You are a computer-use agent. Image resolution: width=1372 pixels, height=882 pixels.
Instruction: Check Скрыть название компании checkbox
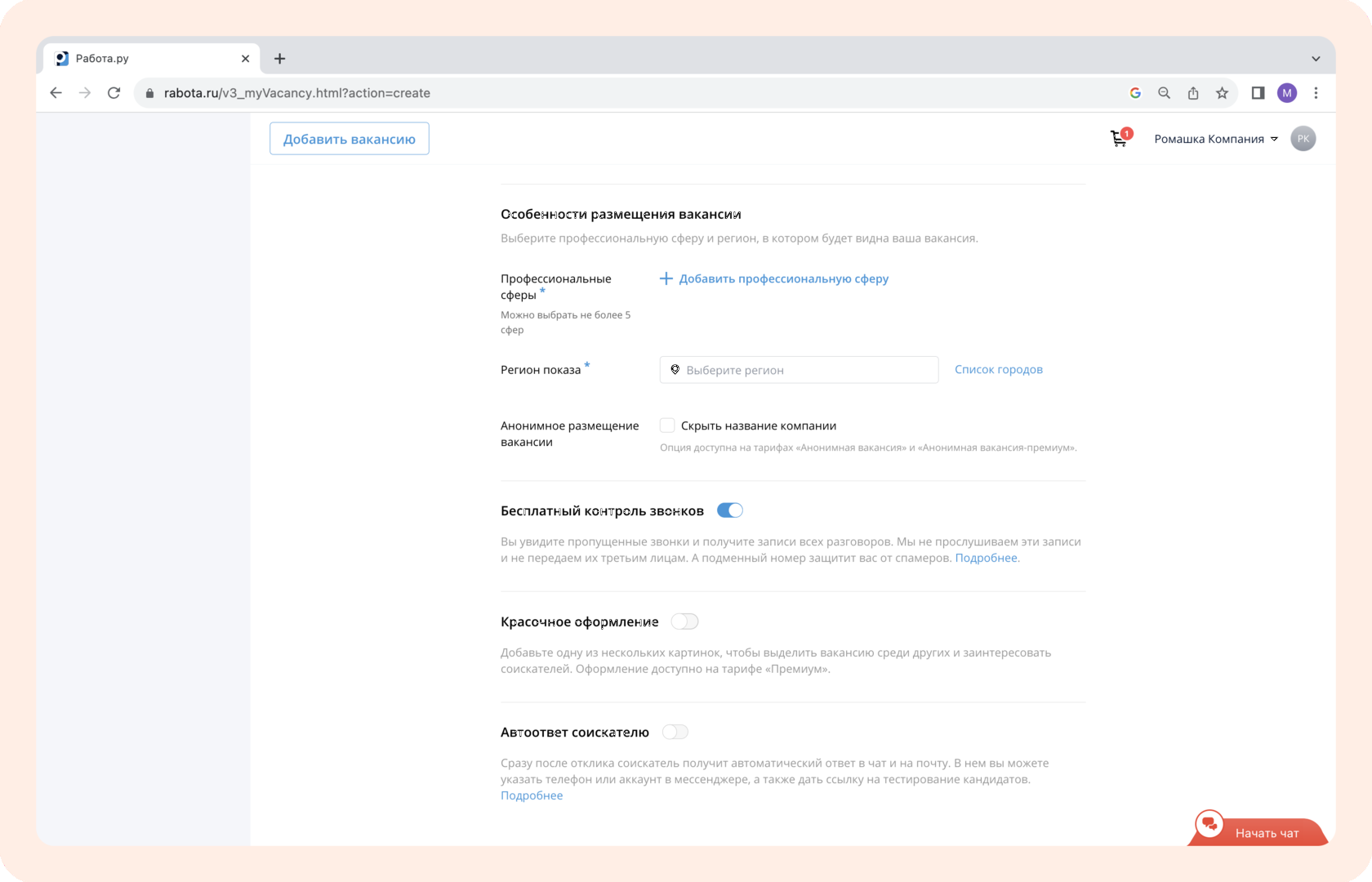click(667, 425)
